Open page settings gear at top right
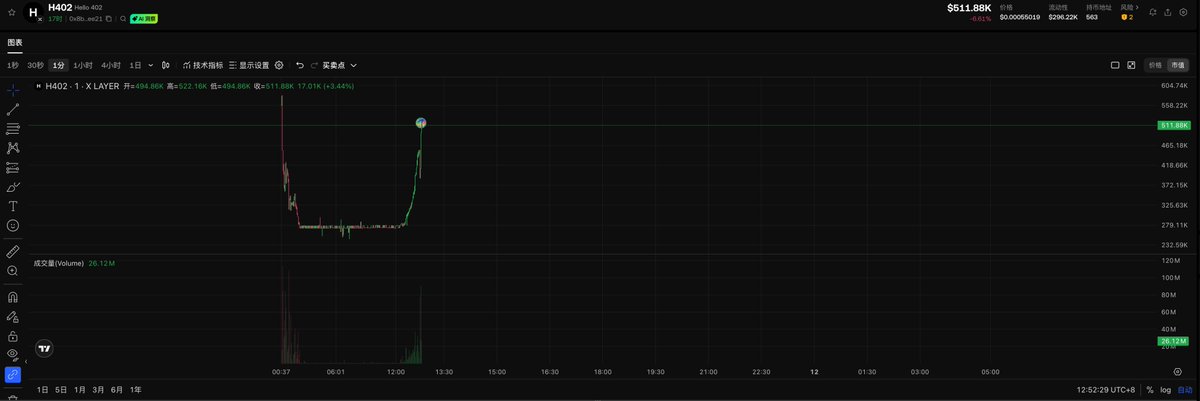 [x=1184, y=12]
